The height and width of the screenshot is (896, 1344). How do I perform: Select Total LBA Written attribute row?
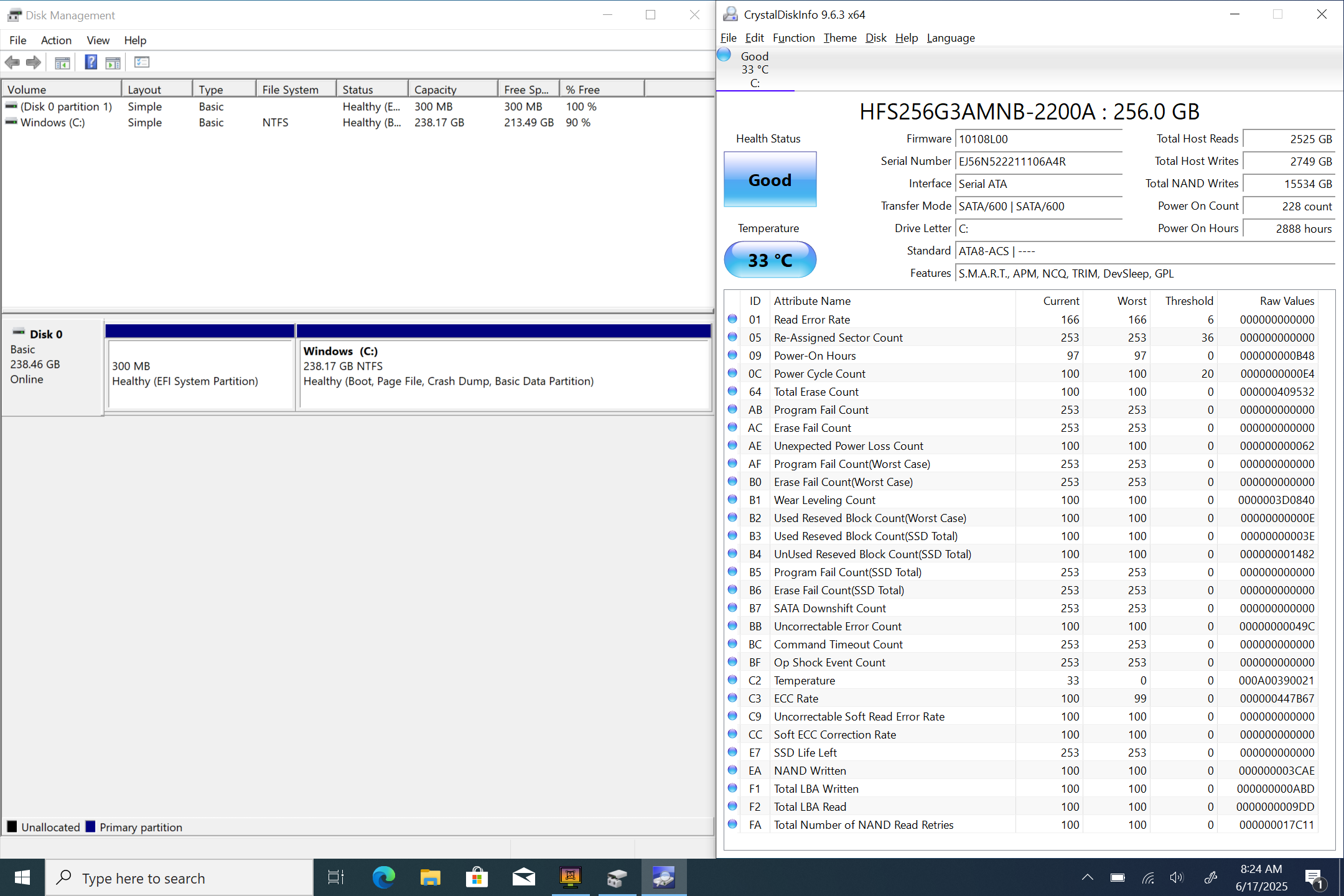coord(1020,788)
